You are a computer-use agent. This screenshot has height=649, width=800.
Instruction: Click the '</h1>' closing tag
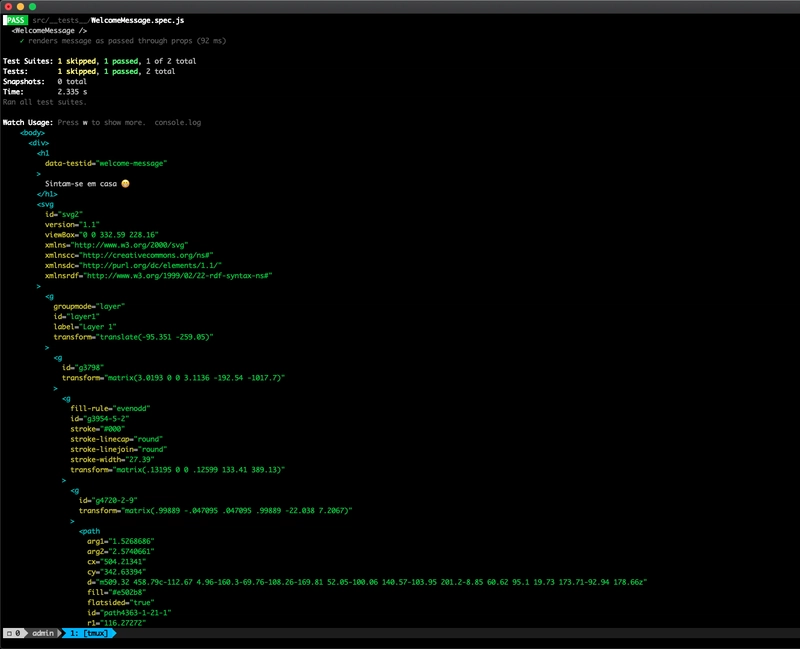pyautogui.click(x=47, y=194)
